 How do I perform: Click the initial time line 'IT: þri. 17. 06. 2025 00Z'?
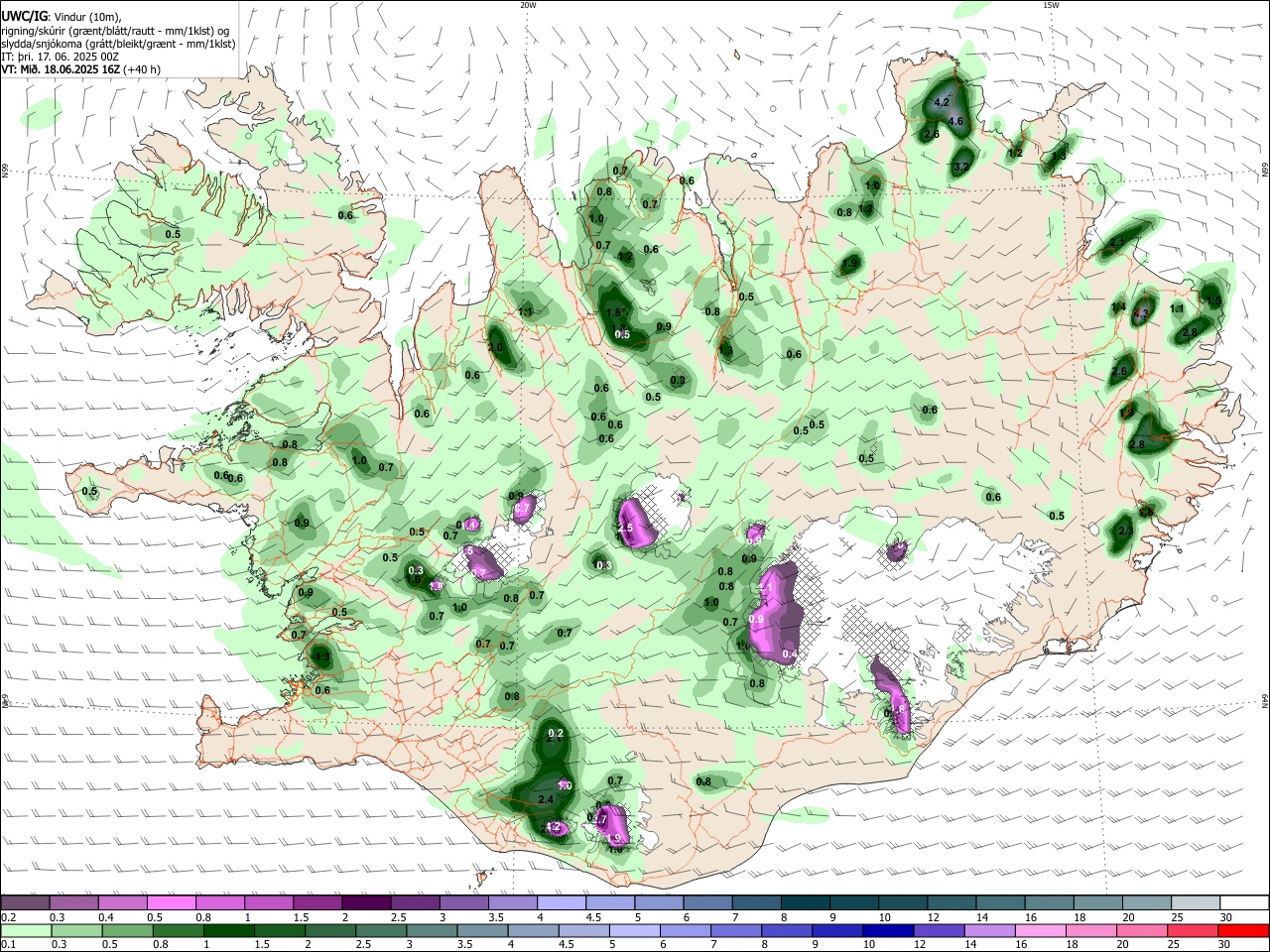(62, 57)
